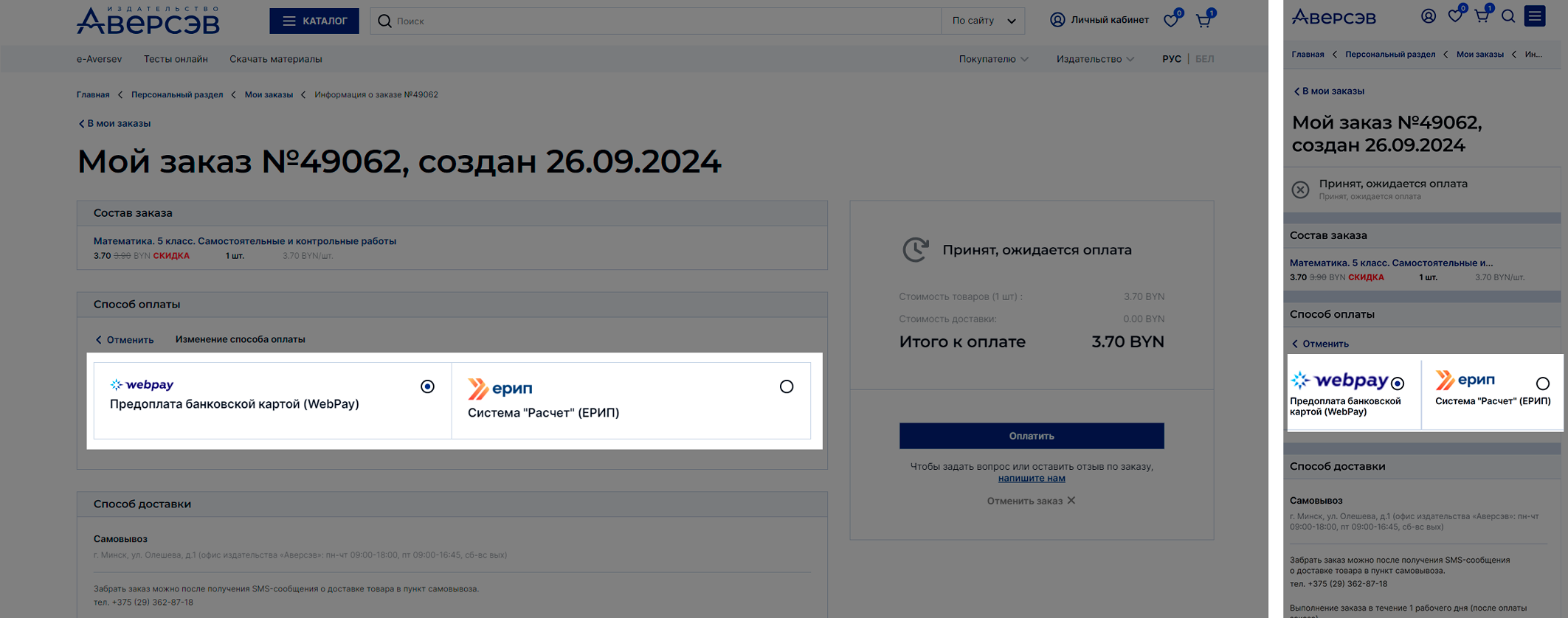
Task: Click the 'напишите нам' link
Action: tap(1031, 478)
